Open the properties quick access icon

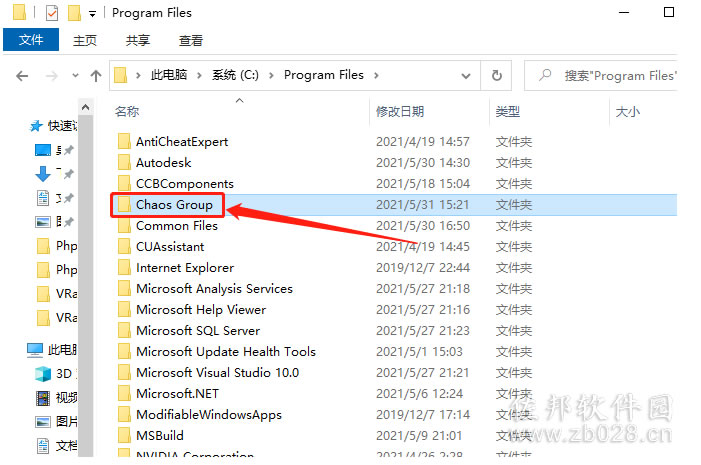pos(52,13)
